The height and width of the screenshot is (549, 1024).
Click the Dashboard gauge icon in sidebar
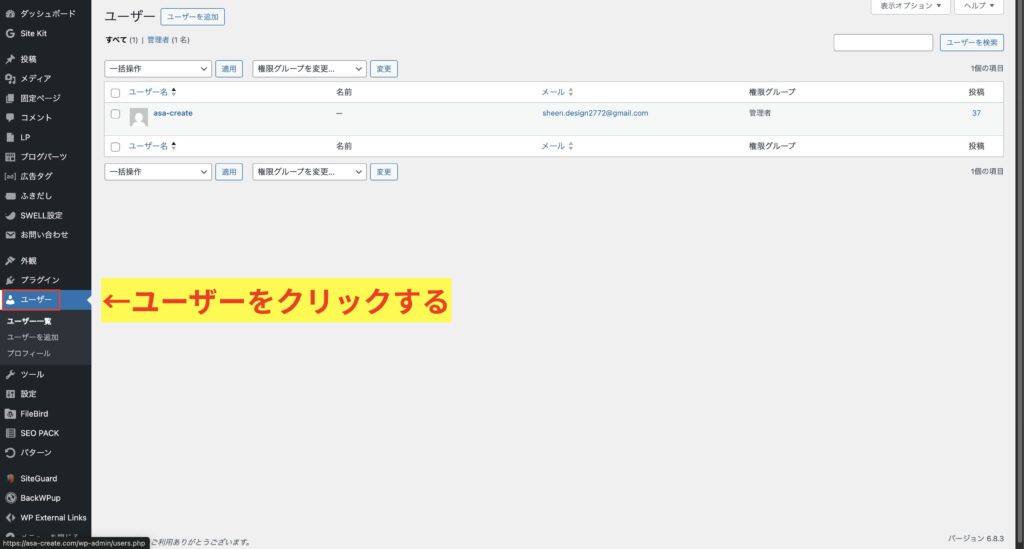10,16
